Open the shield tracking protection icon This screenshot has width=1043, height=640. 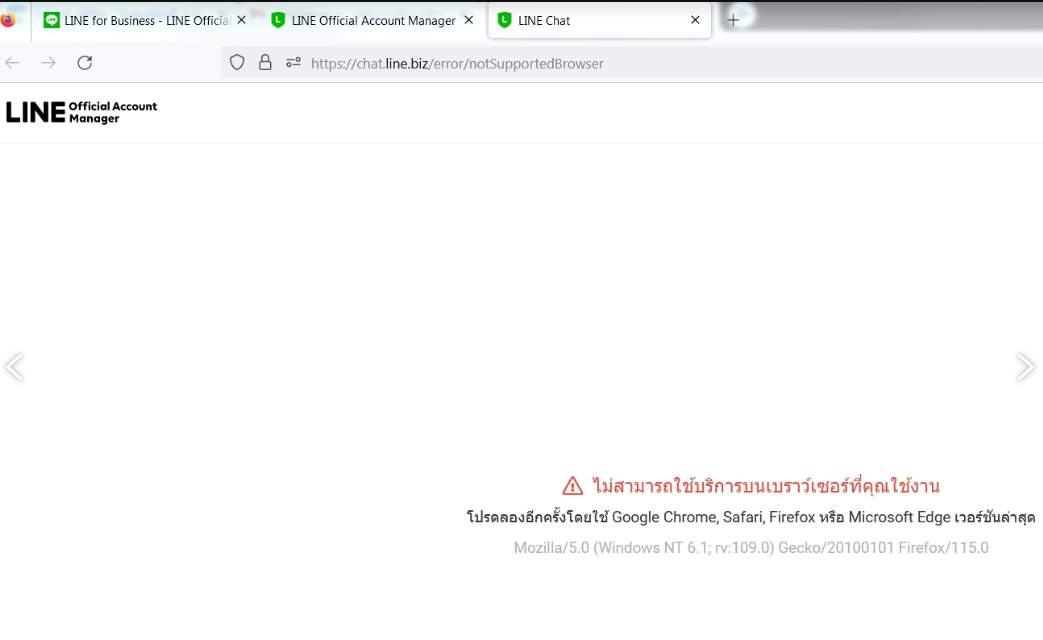[x=237, y=63]
